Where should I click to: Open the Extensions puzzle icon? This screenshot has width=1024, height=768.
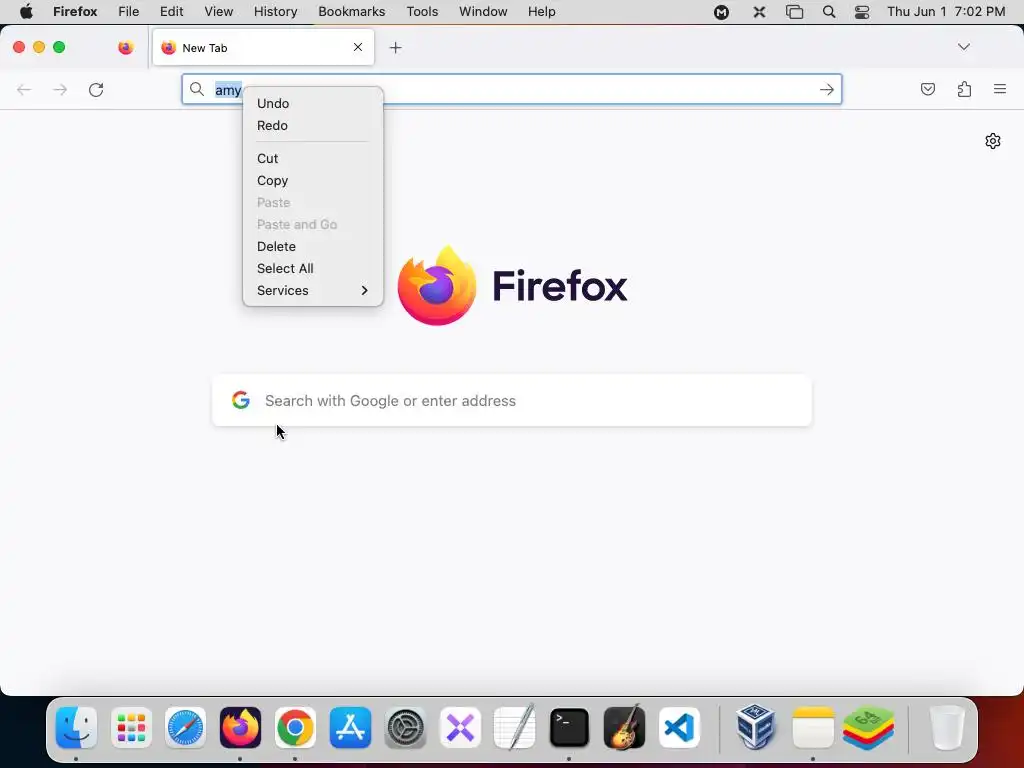(964, 89)
